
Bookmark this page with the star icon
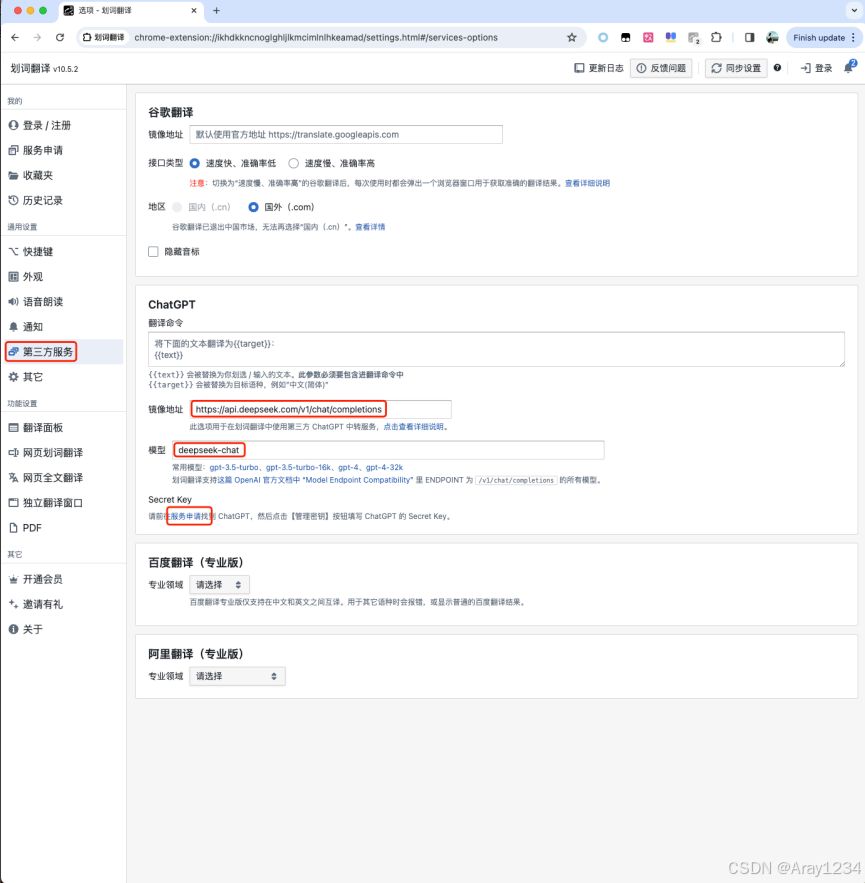coord(572,38)
